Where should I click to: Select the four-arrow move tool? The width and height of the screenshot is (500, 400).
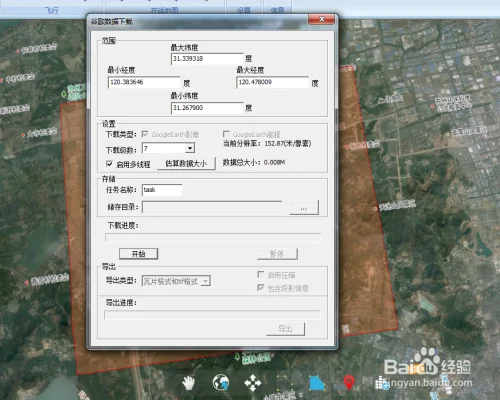click(253, 383)
